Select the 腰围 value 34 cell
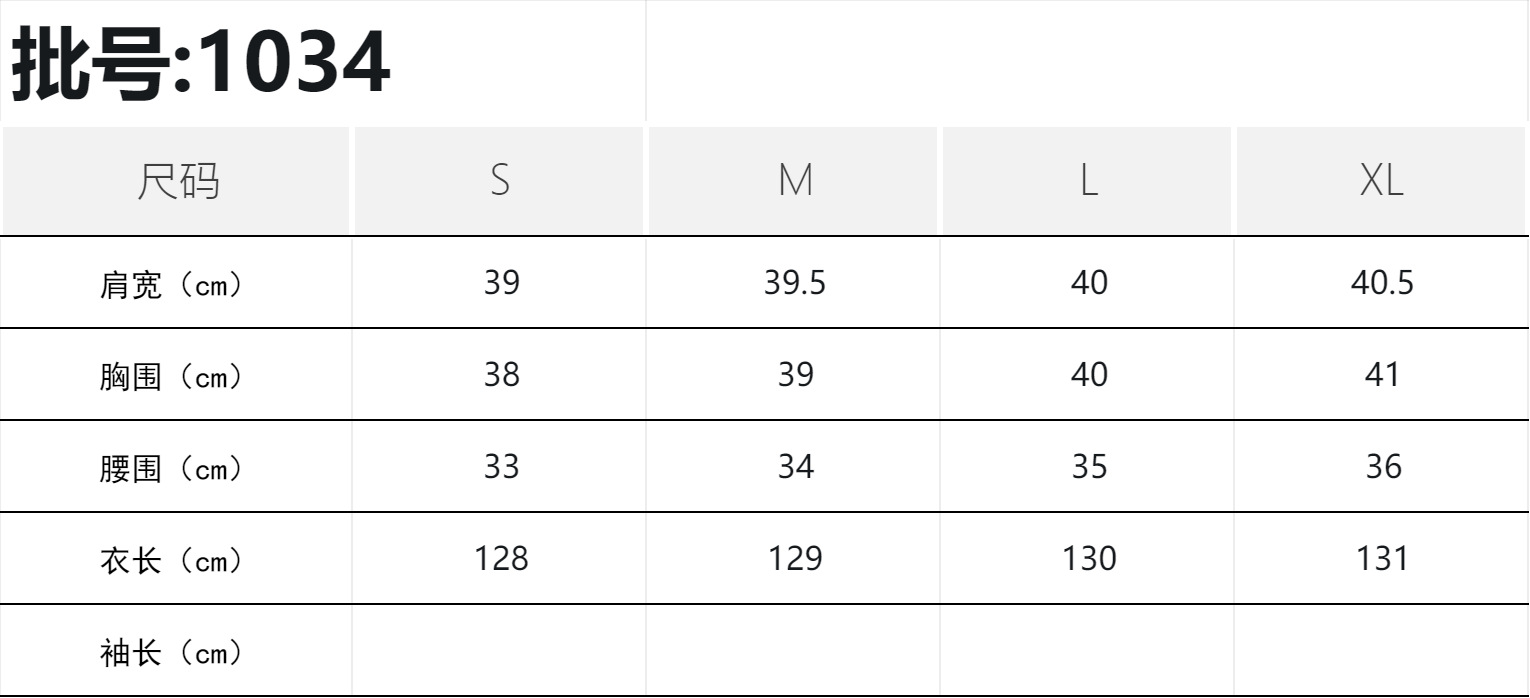This screenshot has width=1530, height=698. click(795, 467)
